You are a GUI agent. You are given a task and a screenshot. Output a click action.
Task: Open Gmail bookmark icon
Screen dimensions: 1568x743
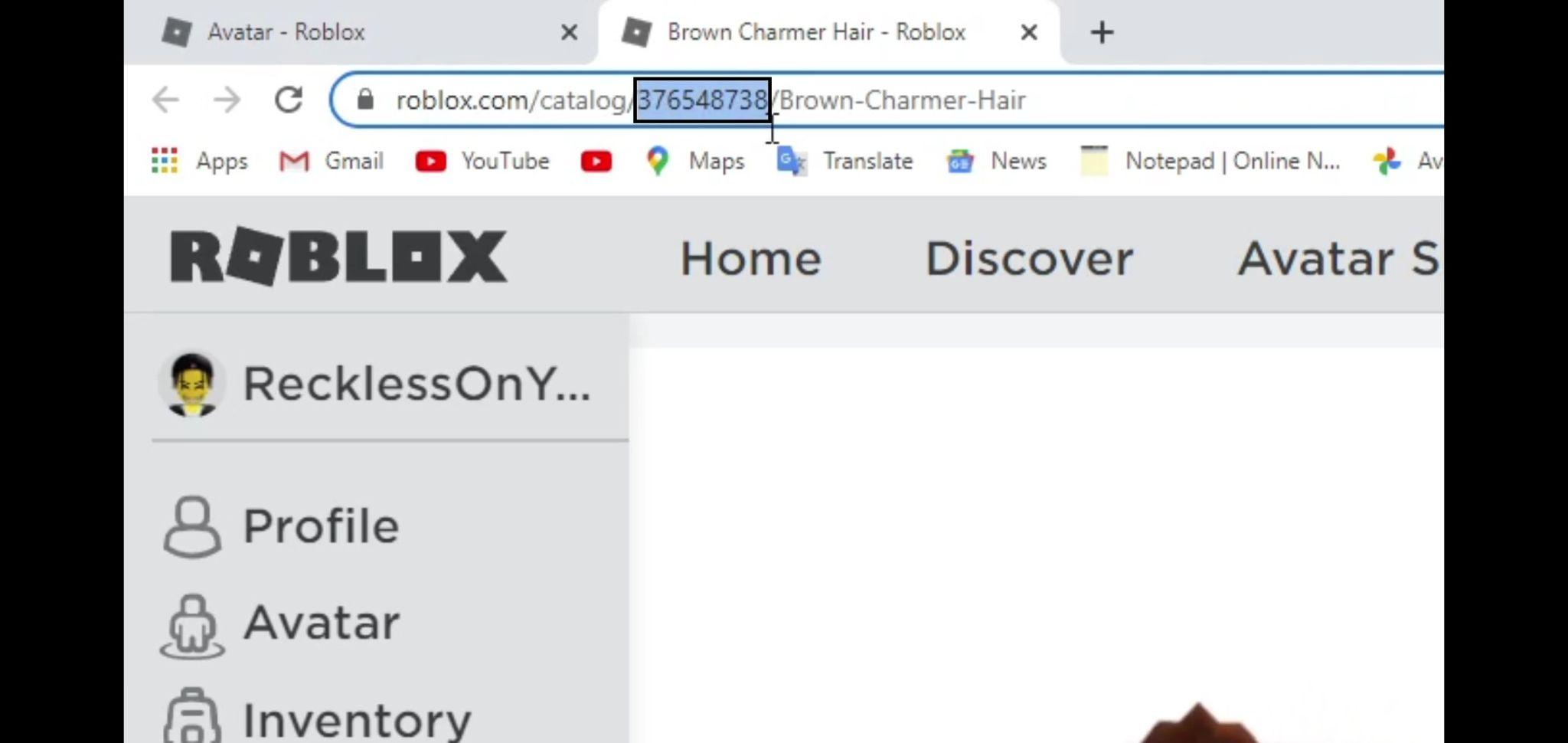[294, 162]
